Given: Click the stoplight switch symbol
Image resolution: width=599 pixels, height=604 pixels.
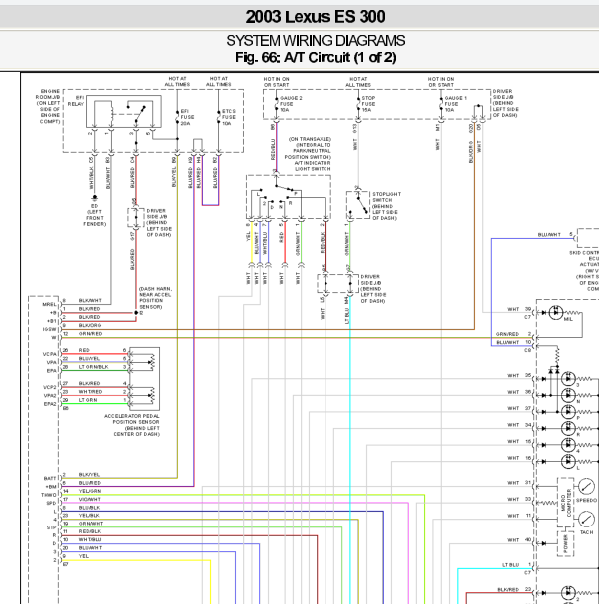Looking at the screenshot, I should (358, 205).
